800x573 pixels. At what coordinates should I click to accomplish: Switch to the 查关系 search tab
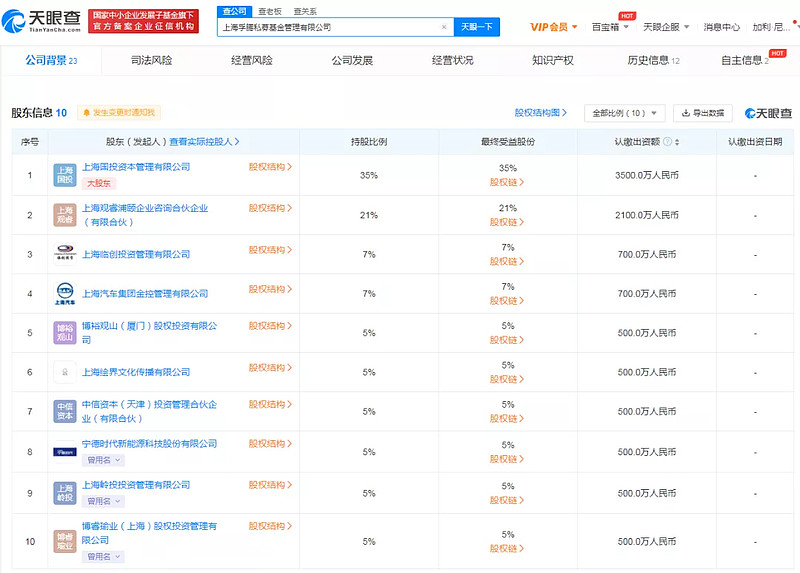305,11
